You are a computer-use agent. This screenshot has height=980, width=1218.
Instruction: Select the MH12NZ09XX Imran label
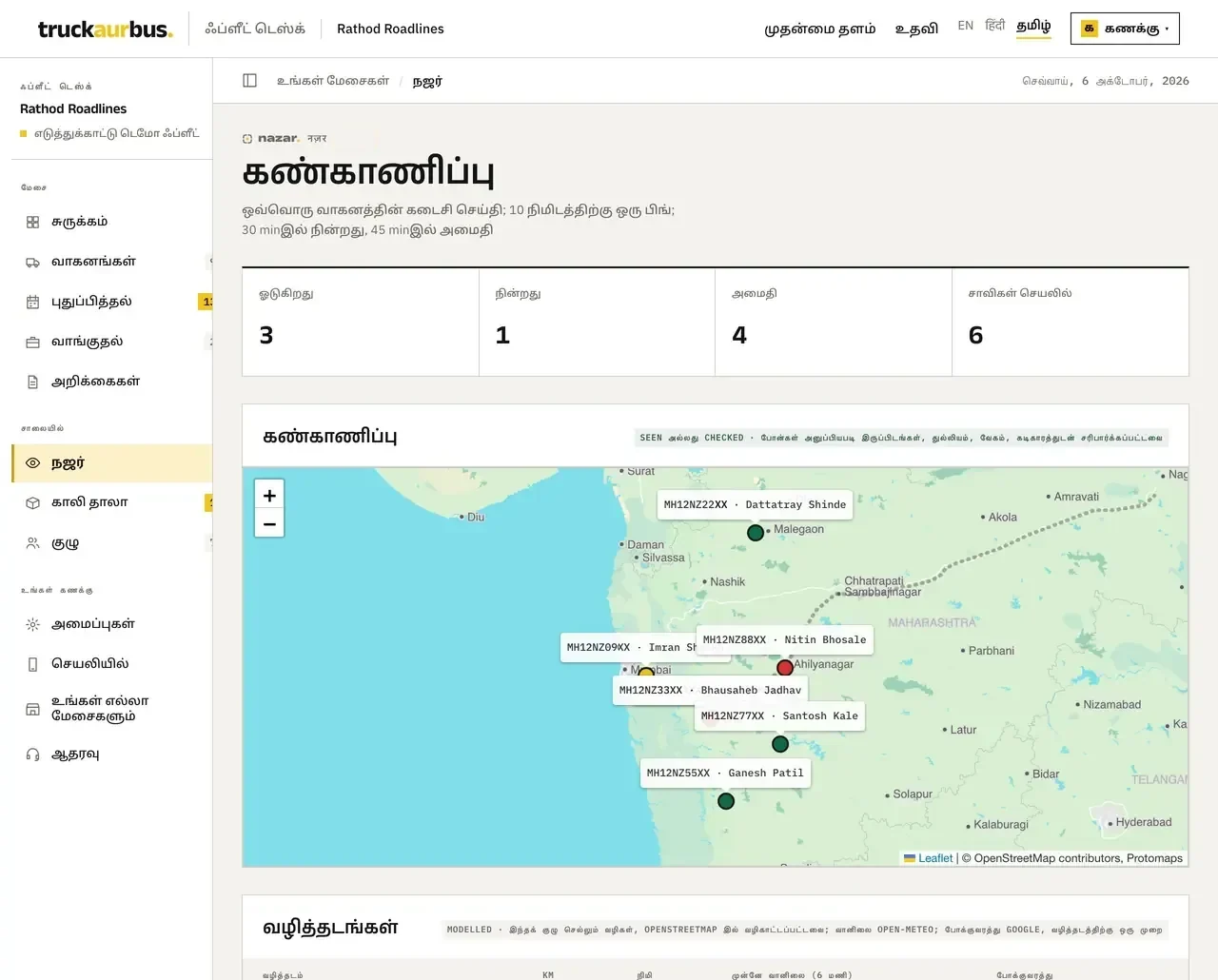pyautogui.click(x=629, y=647)
